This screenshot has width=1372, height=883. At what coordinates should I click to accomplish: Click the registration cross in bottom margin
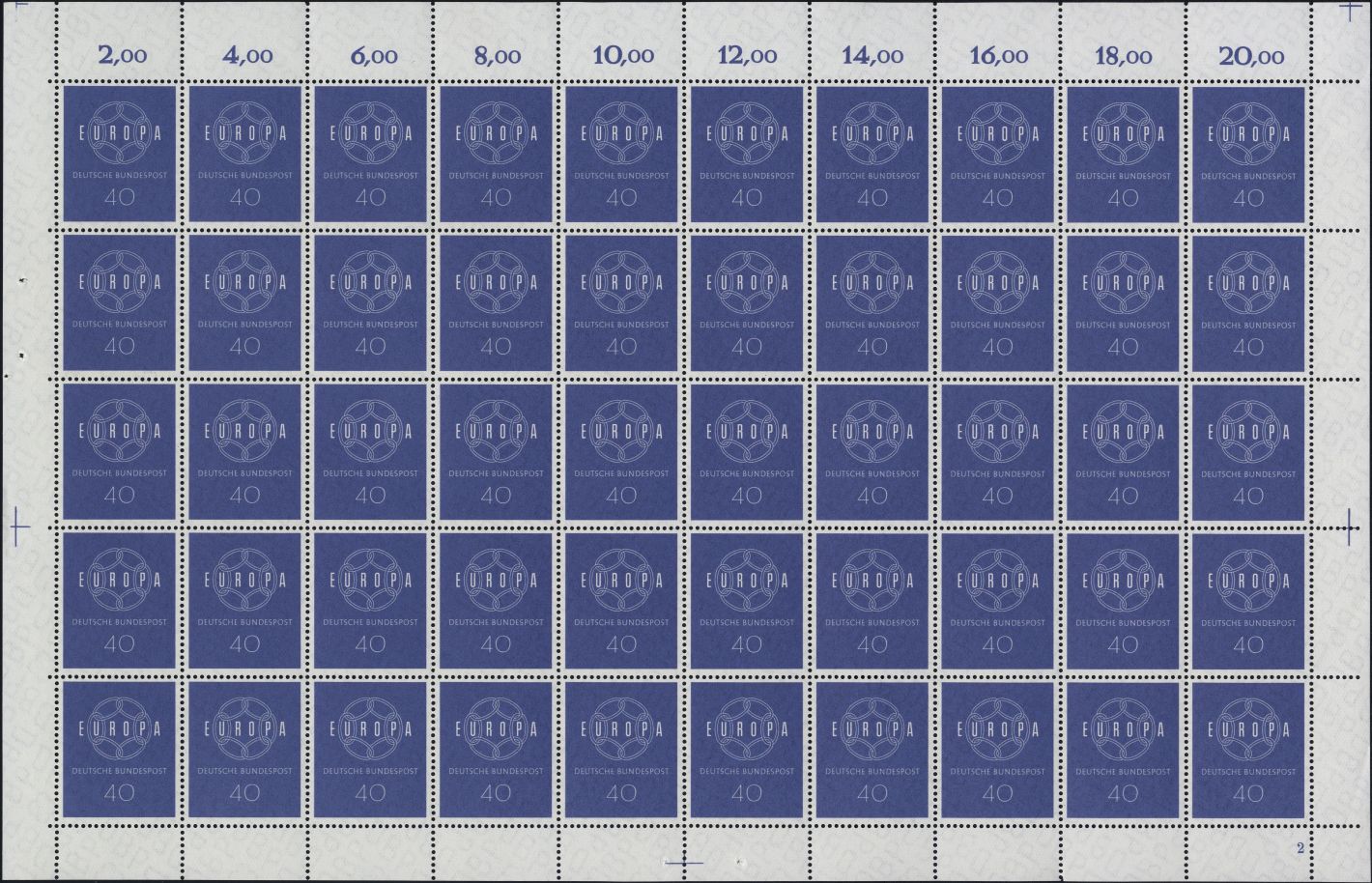pyautogui.click(x=686, y=859)
